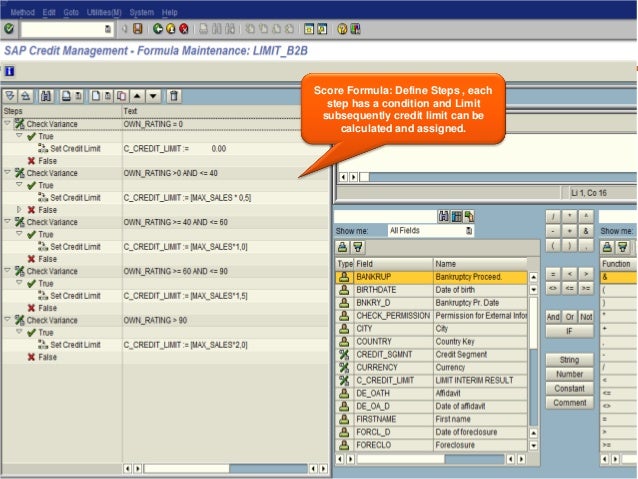Open the Method menu
The height and width of the screenshot is (479, 638).
pyautogui.click(x=22, y=13)
